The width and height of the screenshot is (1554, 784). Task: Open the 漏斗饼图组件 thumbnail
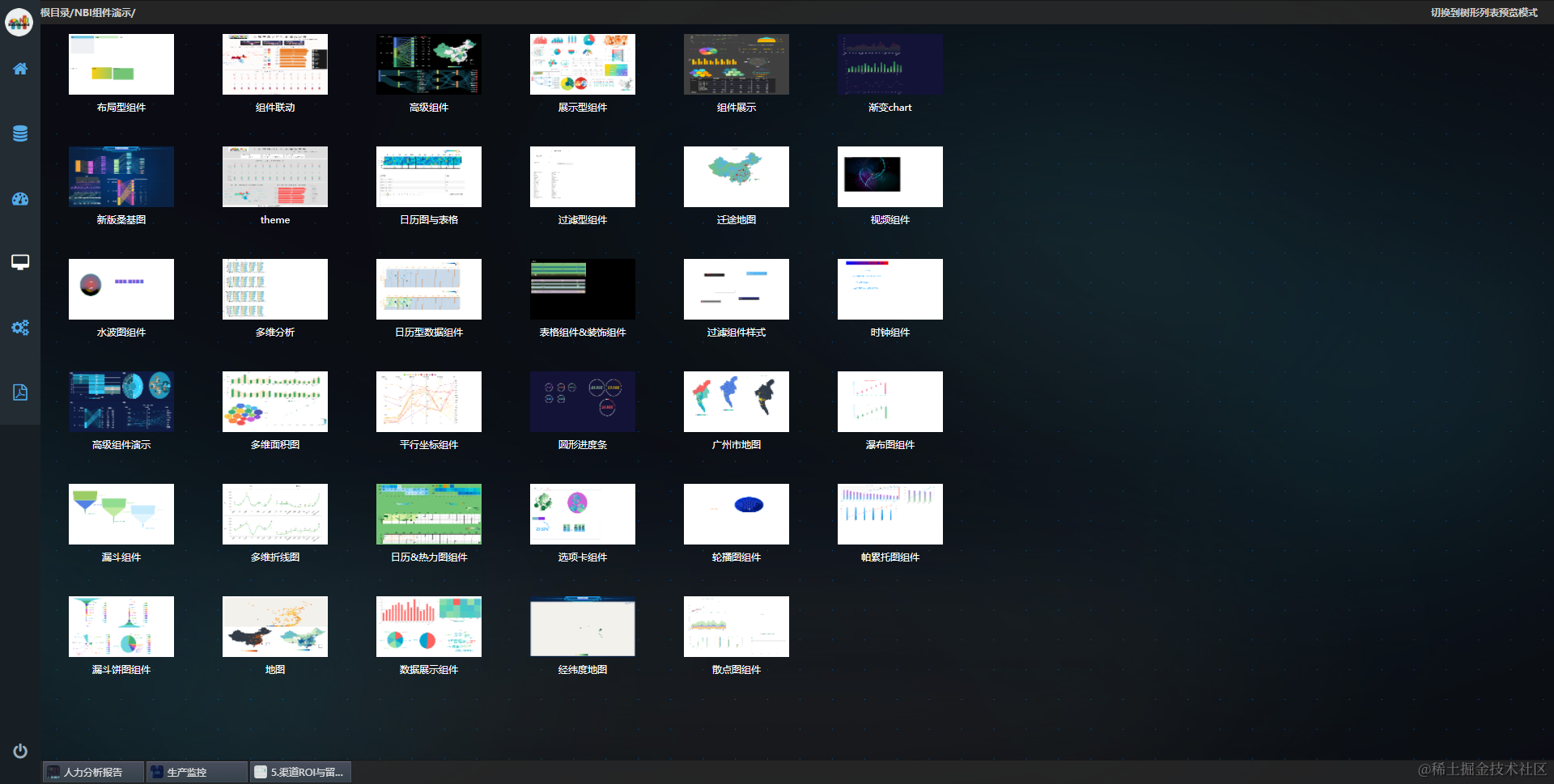[x=121, y=626]
